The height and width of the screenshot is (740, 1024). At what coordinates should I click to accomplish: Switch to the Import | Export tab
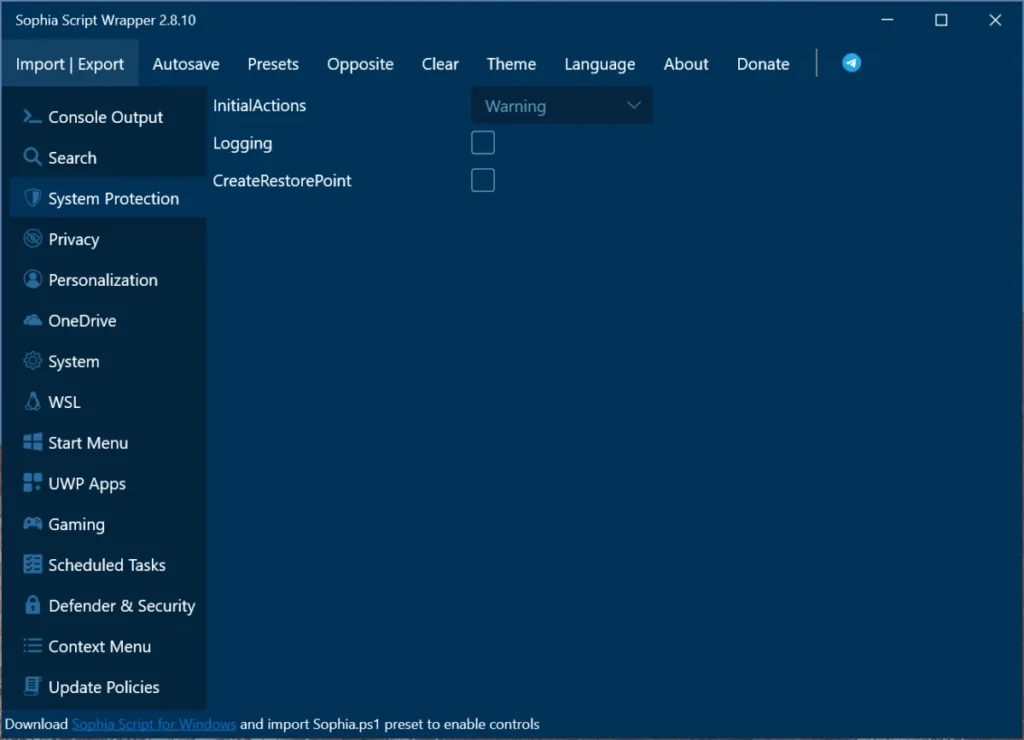coord(70,62)
